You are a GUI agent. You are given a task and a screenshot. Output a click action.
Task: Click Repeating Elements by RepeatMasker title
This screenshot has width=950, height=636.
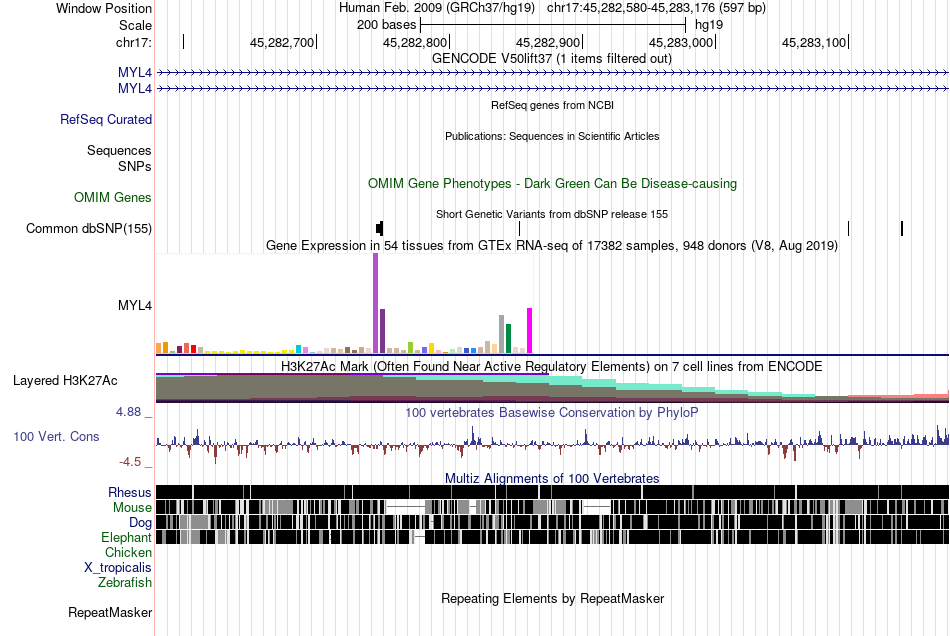pyautogui.click(x=553, y=598)
